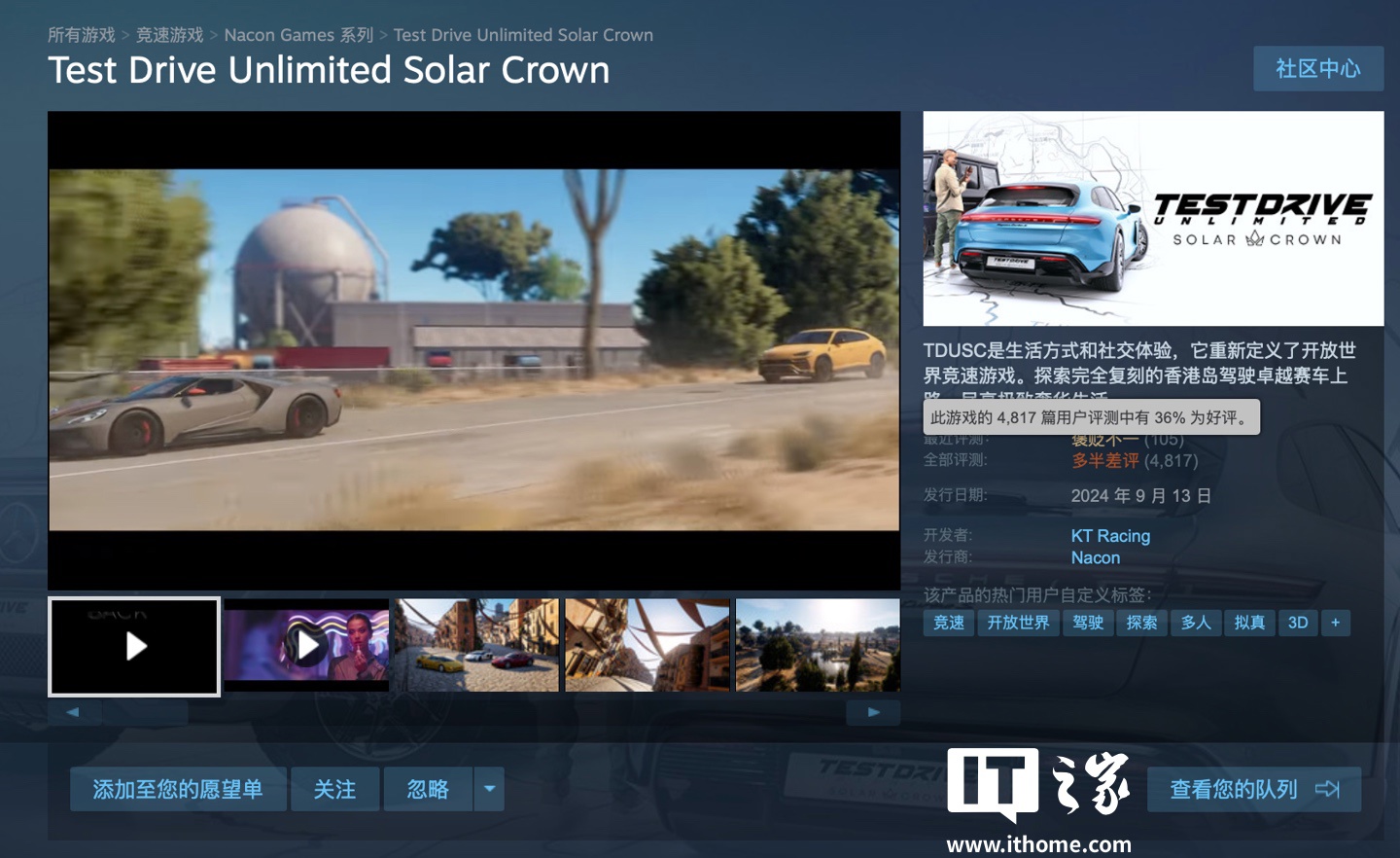Open developer KT Racing link
Screen dimensions: 1400x858
coord(1110,536)
